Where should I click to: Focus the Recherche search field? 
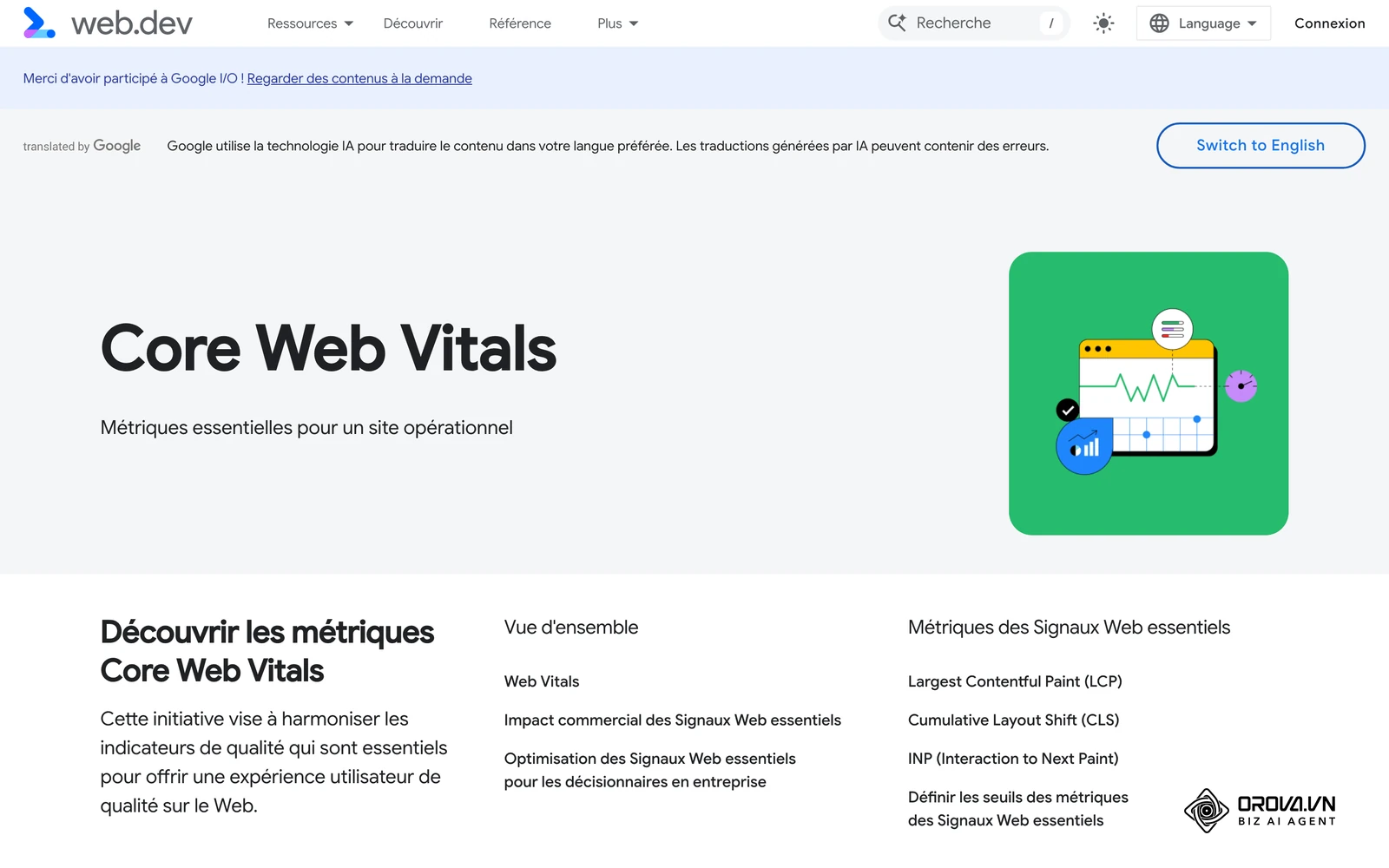(x=974, y=23)
